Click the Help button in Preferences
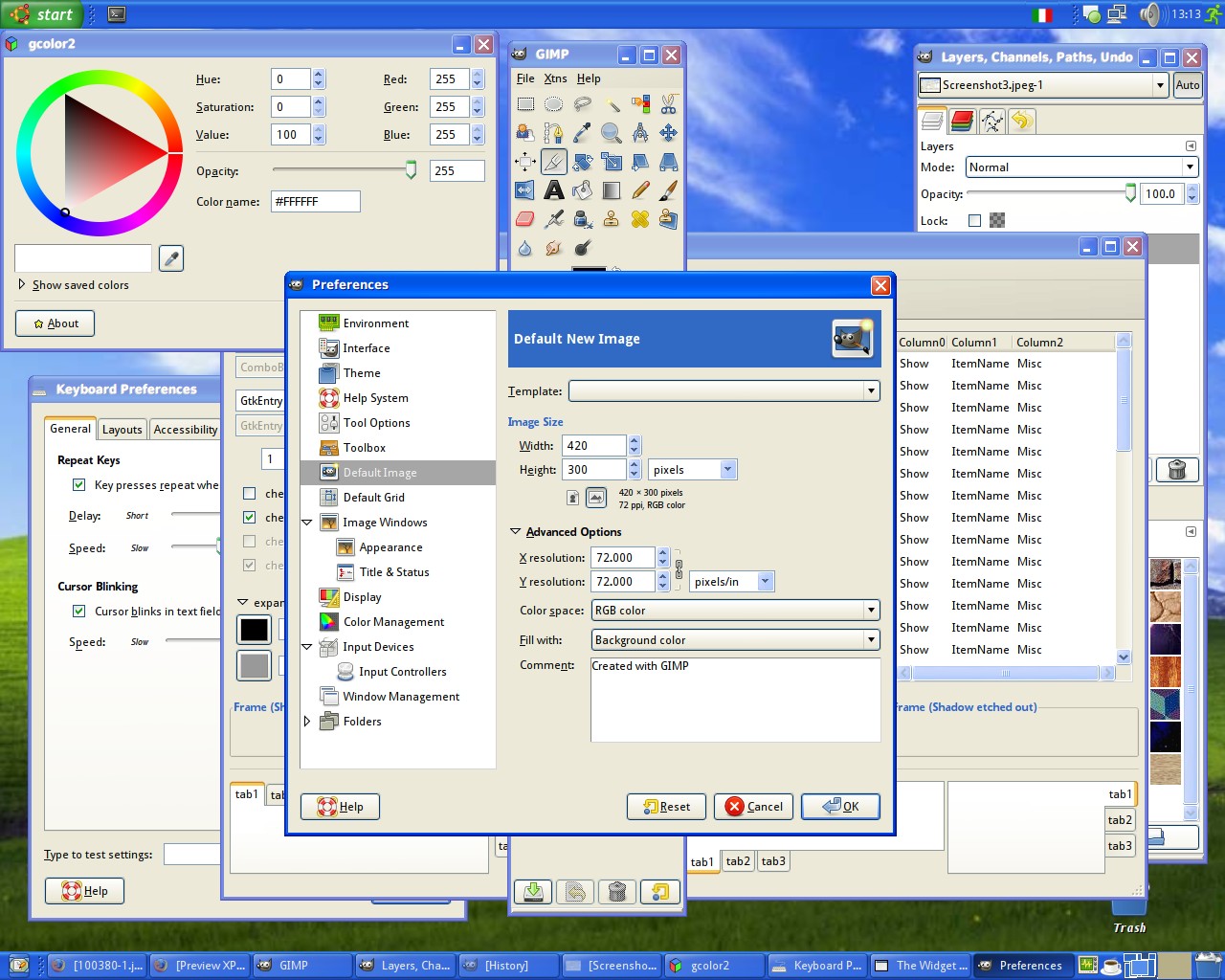 (x=340, y=807)
